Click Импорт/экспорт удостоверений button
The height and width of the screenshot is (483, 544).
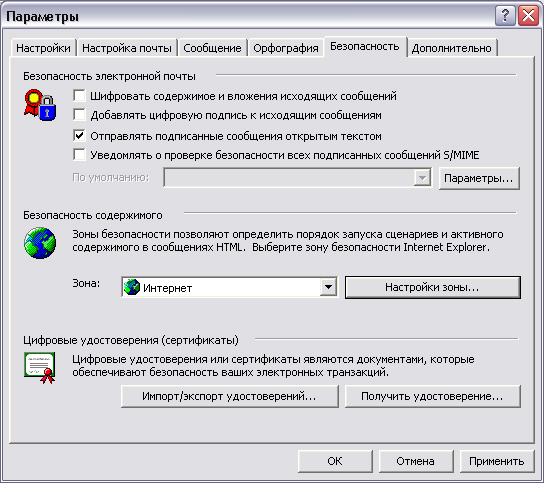point(229,396)
